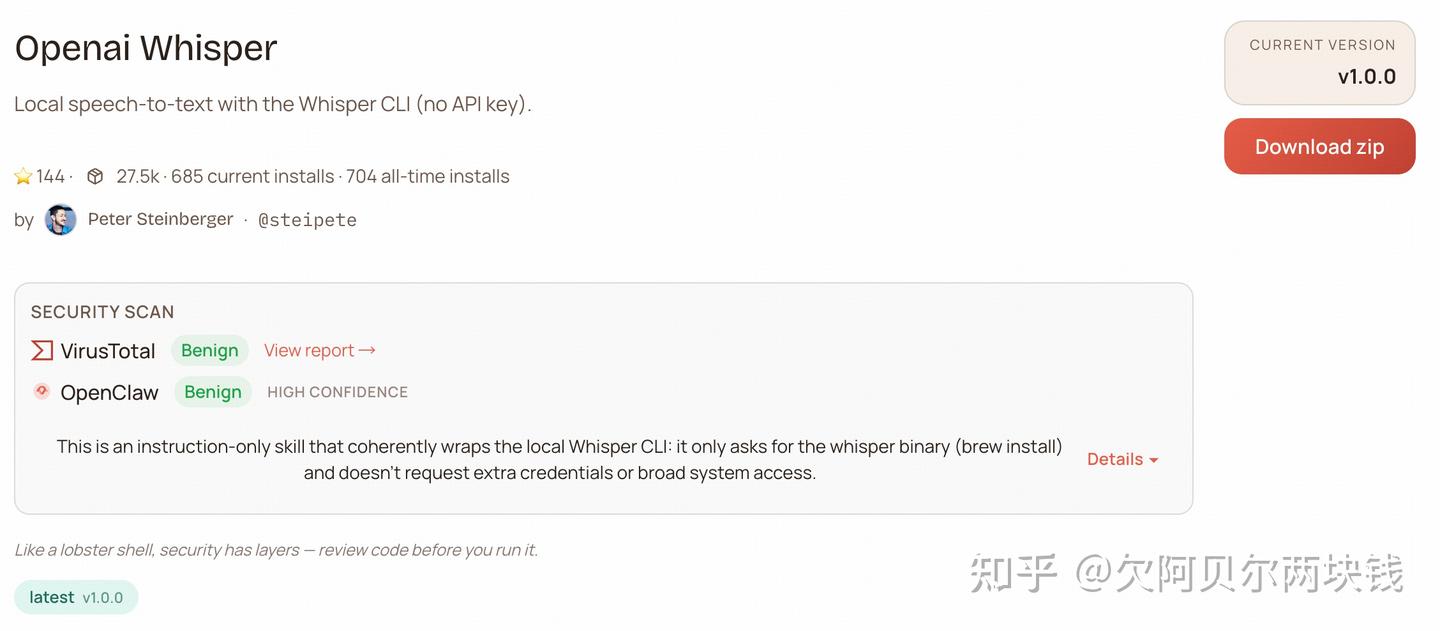This screenshot has height=631, width=1440.
Task: Click the Current Version v1.0.0 box
Action: tap(1319, 63)
